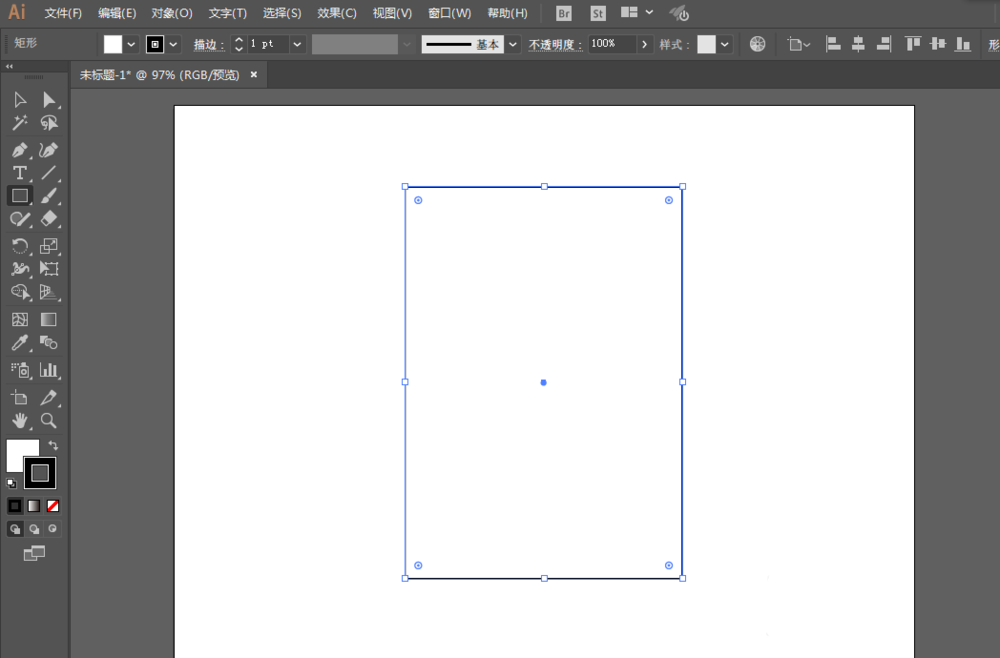Select the Direct Selection tool
The height and width of the screenshot is (658, 1000).
click(x=48, y=99)
